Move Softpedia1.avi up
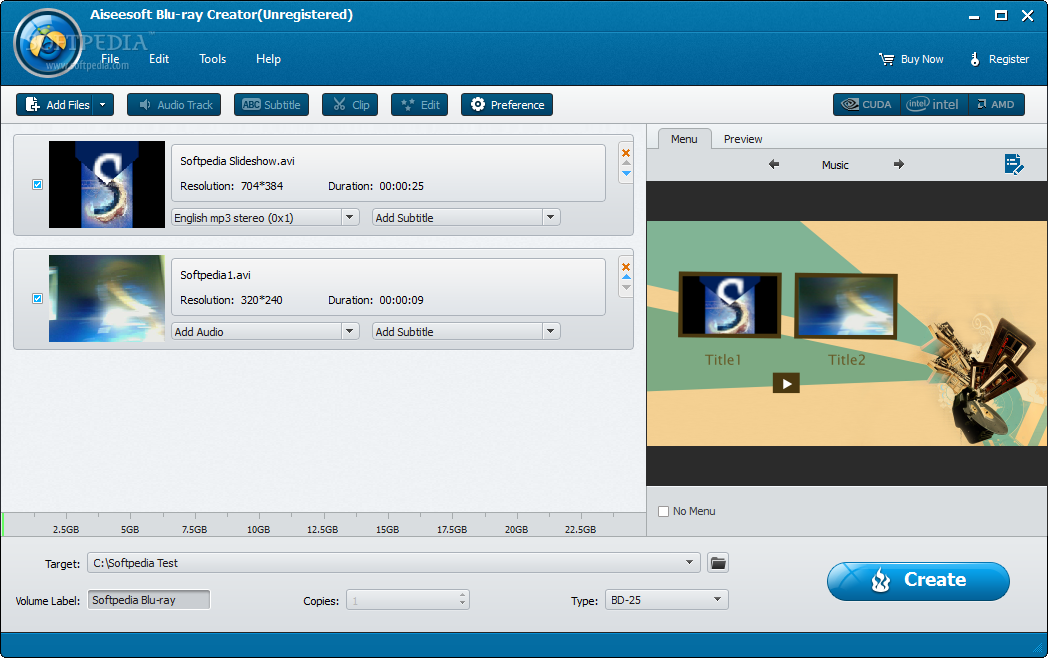 click(x=626, y=277)
